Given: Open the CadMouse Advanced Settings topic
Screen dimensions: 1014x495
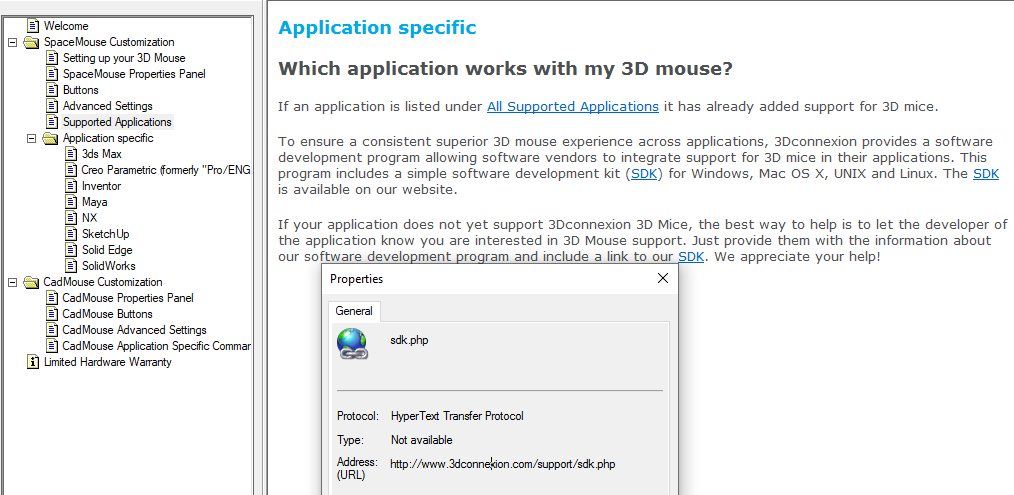Looking at the screenshot, I should pos(135,330).
